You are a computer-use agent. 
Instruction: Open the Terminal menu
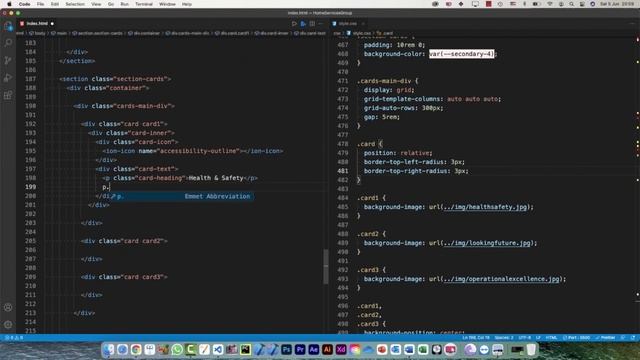tap(144, 4)
